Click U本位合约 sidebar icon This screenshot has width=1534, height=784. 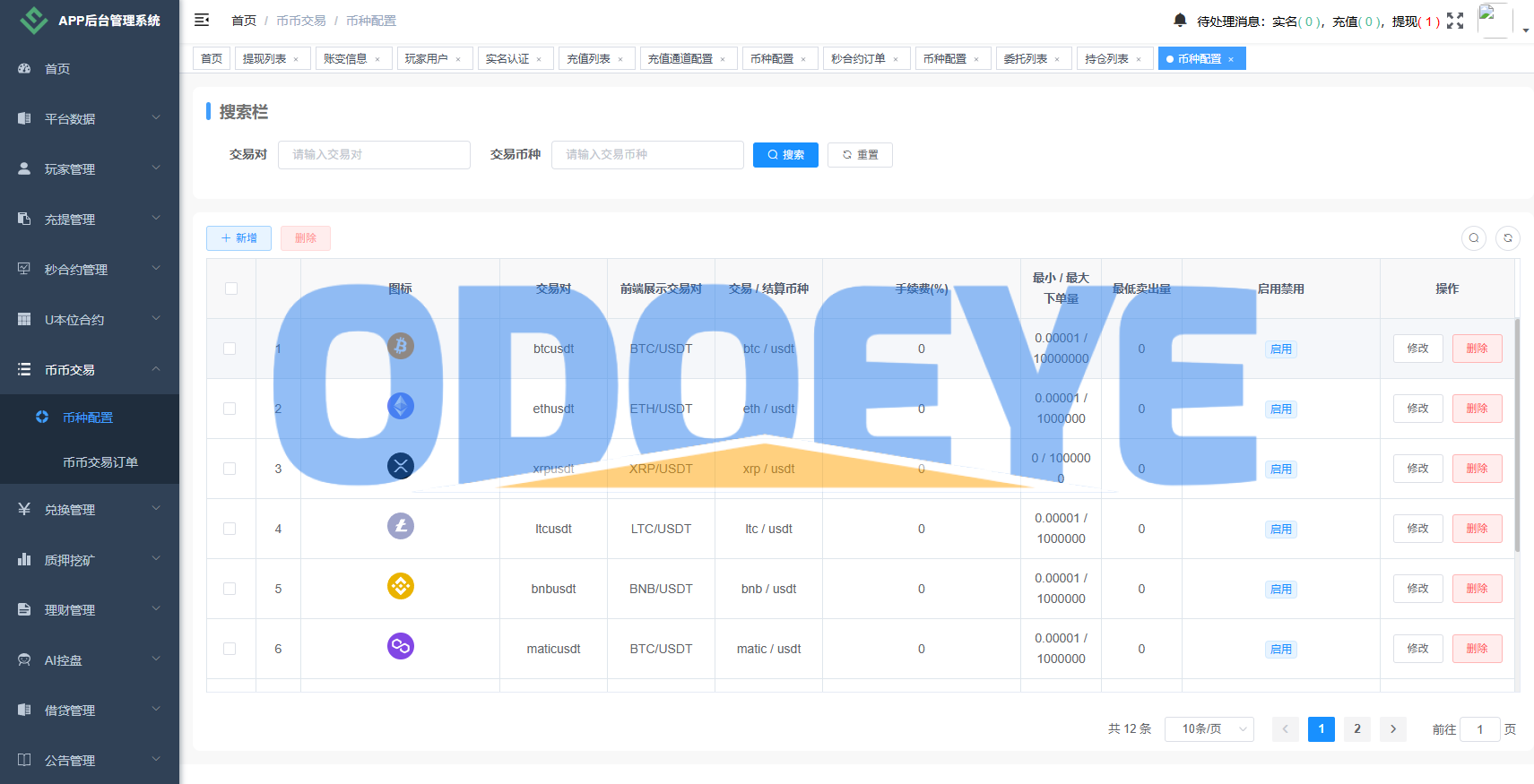pyautogui.click(x=24, y=319)
